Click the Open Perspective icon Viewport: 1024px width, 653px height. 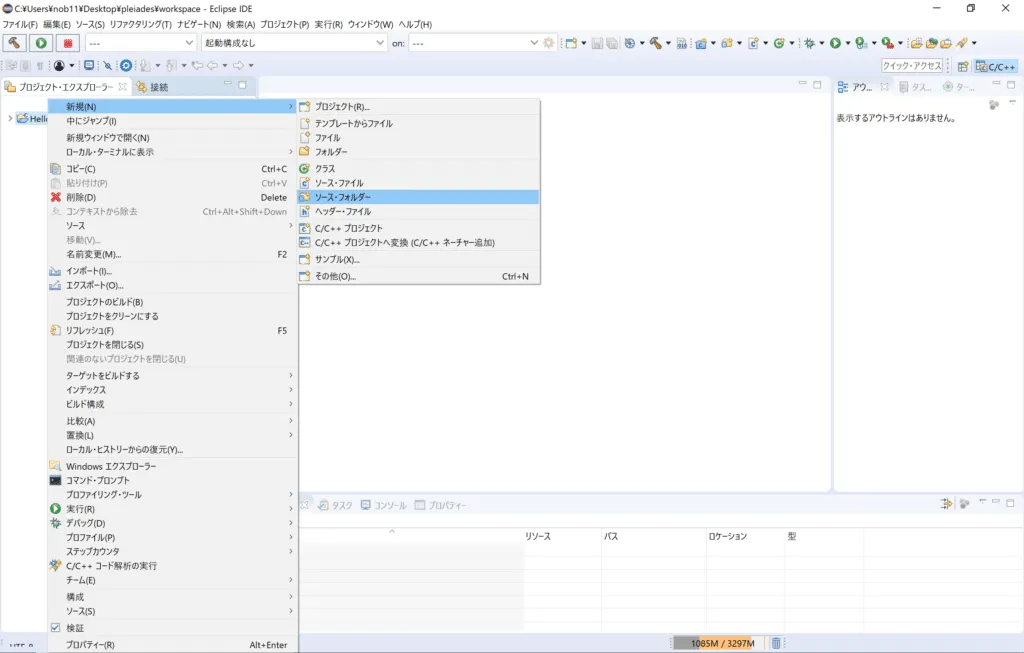click(x=963, y=66)
